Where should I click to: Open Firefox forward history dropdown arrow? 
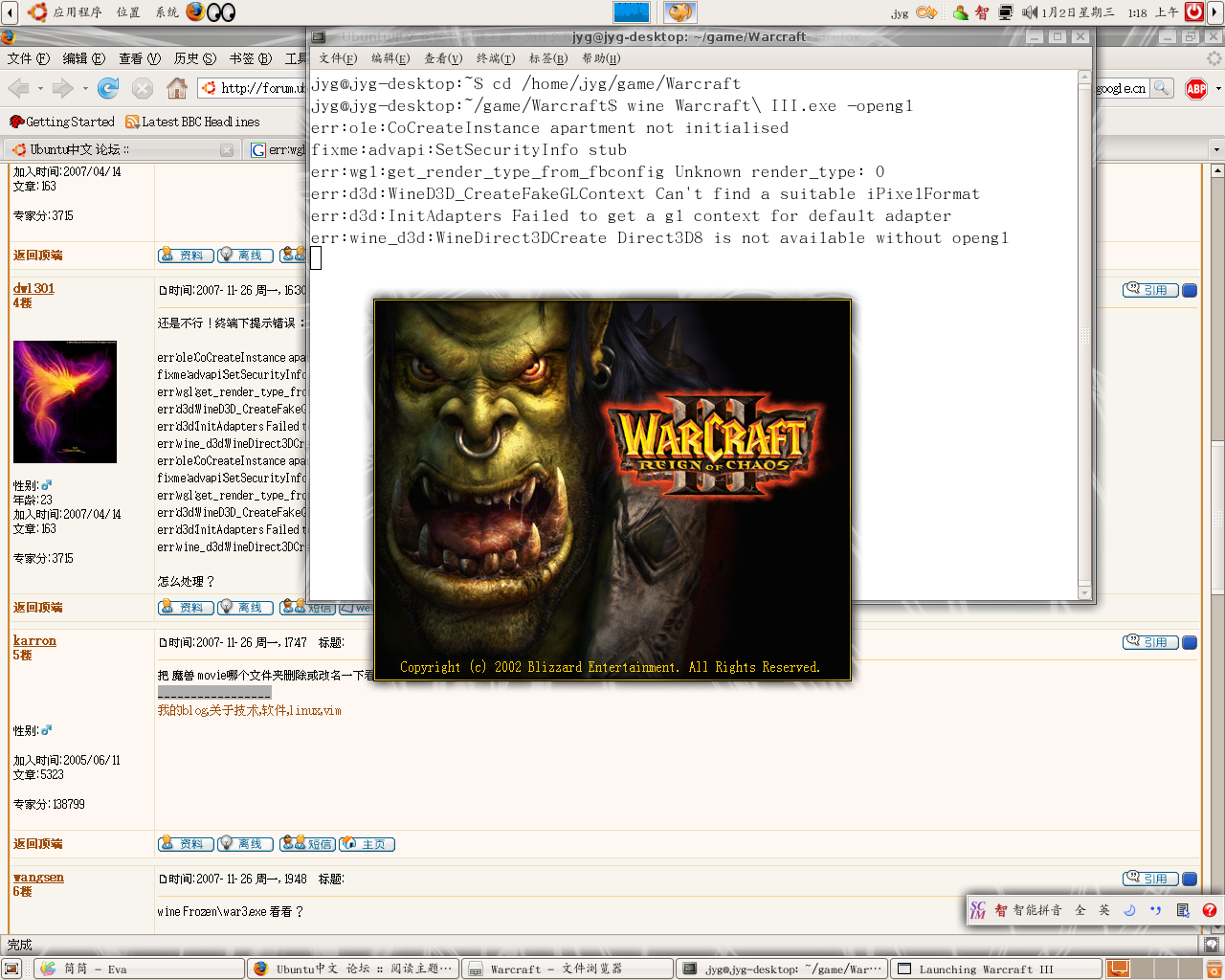pyautogui.click(x=85, y=89)
